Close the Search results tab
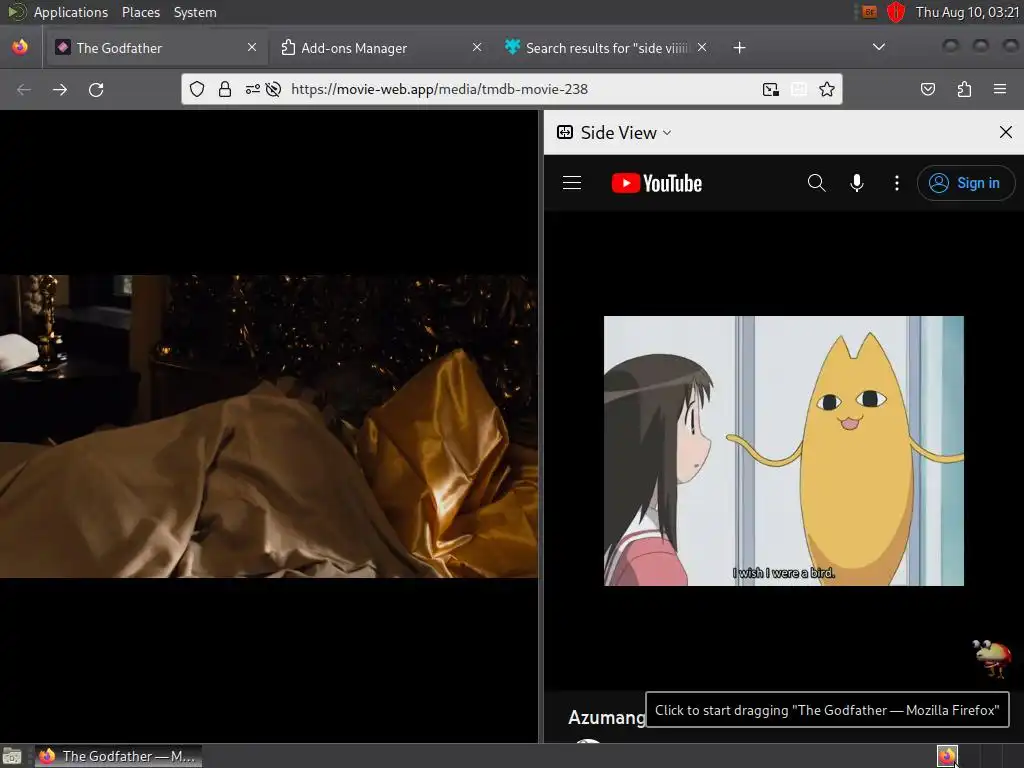Viewport: 1024px width, 768px height. (x=701, y=47)
